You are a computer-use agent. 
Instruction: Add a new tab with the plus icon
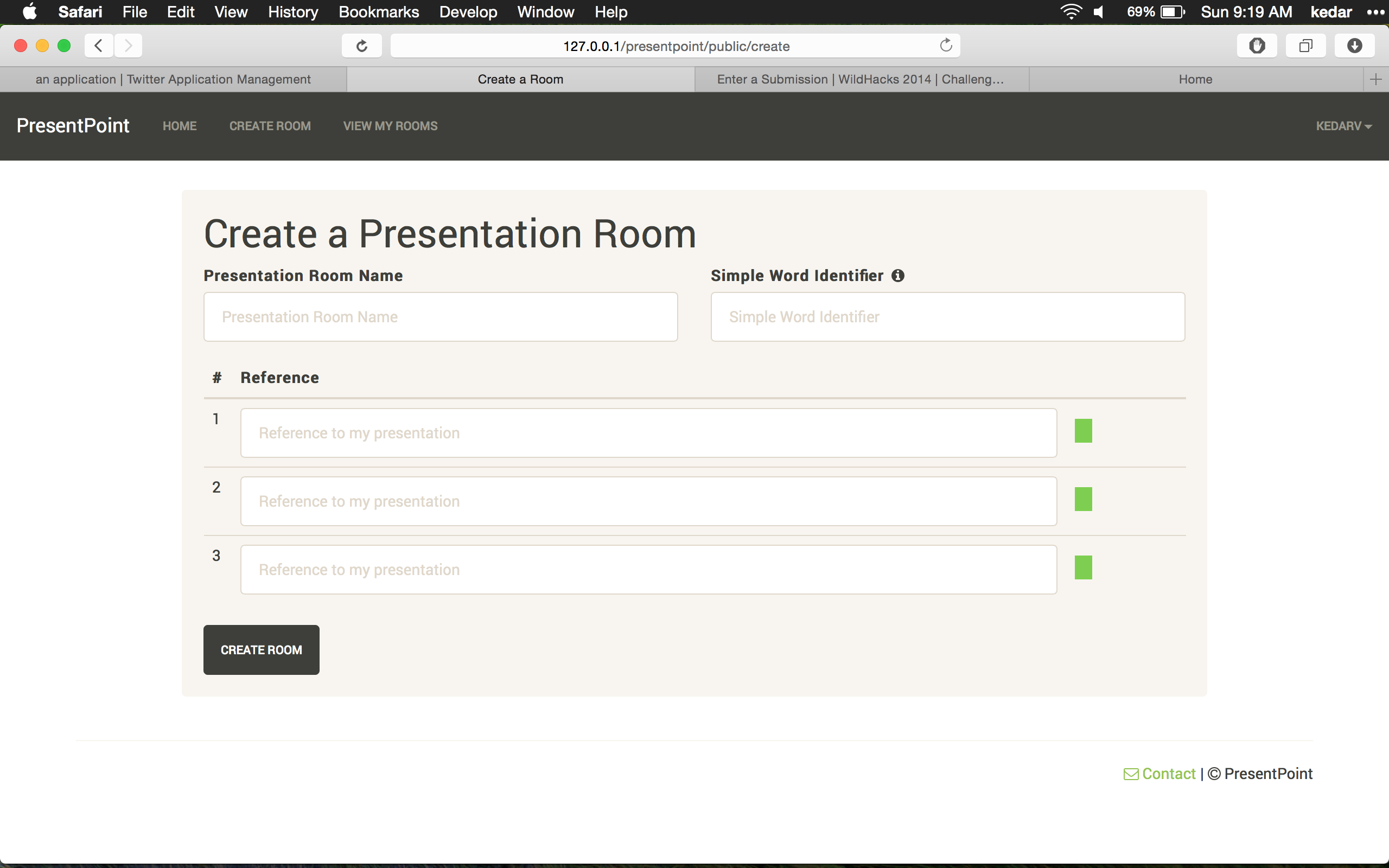pyautogui.click(x=1375, y=79)
